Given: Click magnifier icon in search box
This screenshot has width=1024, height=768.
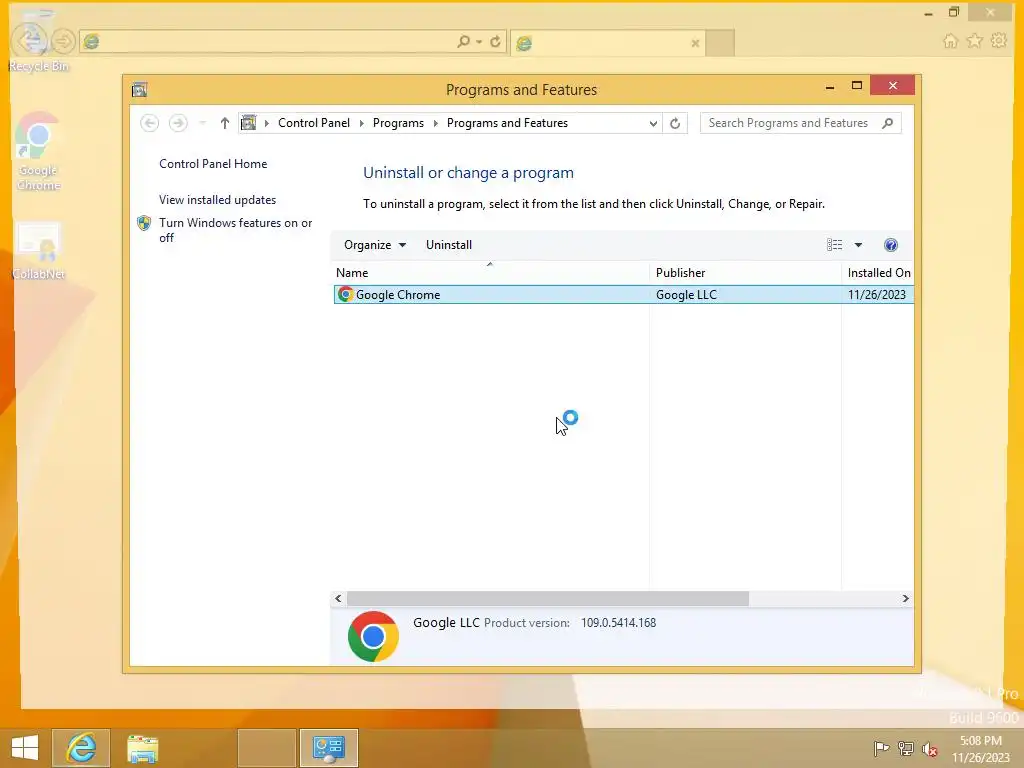Looking at the screenshot, I should [x=888, y=123].
